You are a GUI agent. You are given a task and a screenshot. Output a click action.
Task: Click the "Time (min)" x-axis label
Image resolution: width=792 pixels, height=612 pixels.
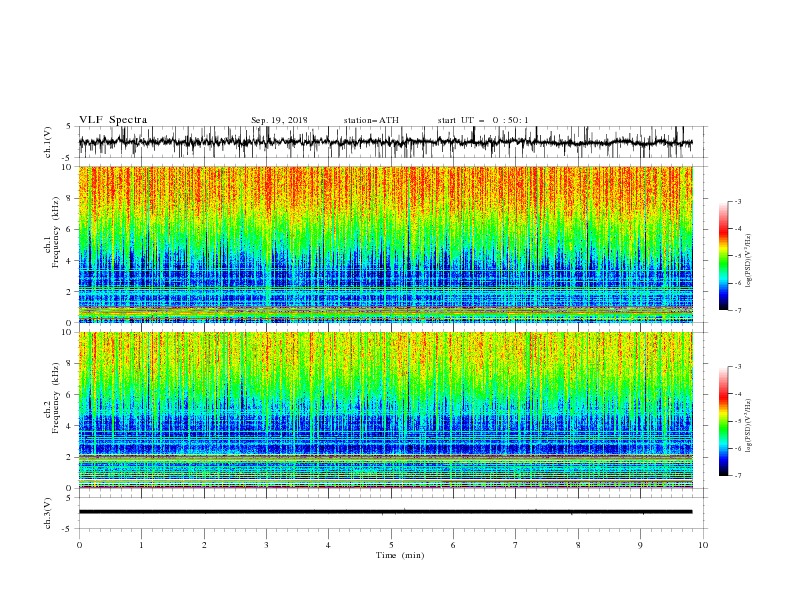(400, 555)
